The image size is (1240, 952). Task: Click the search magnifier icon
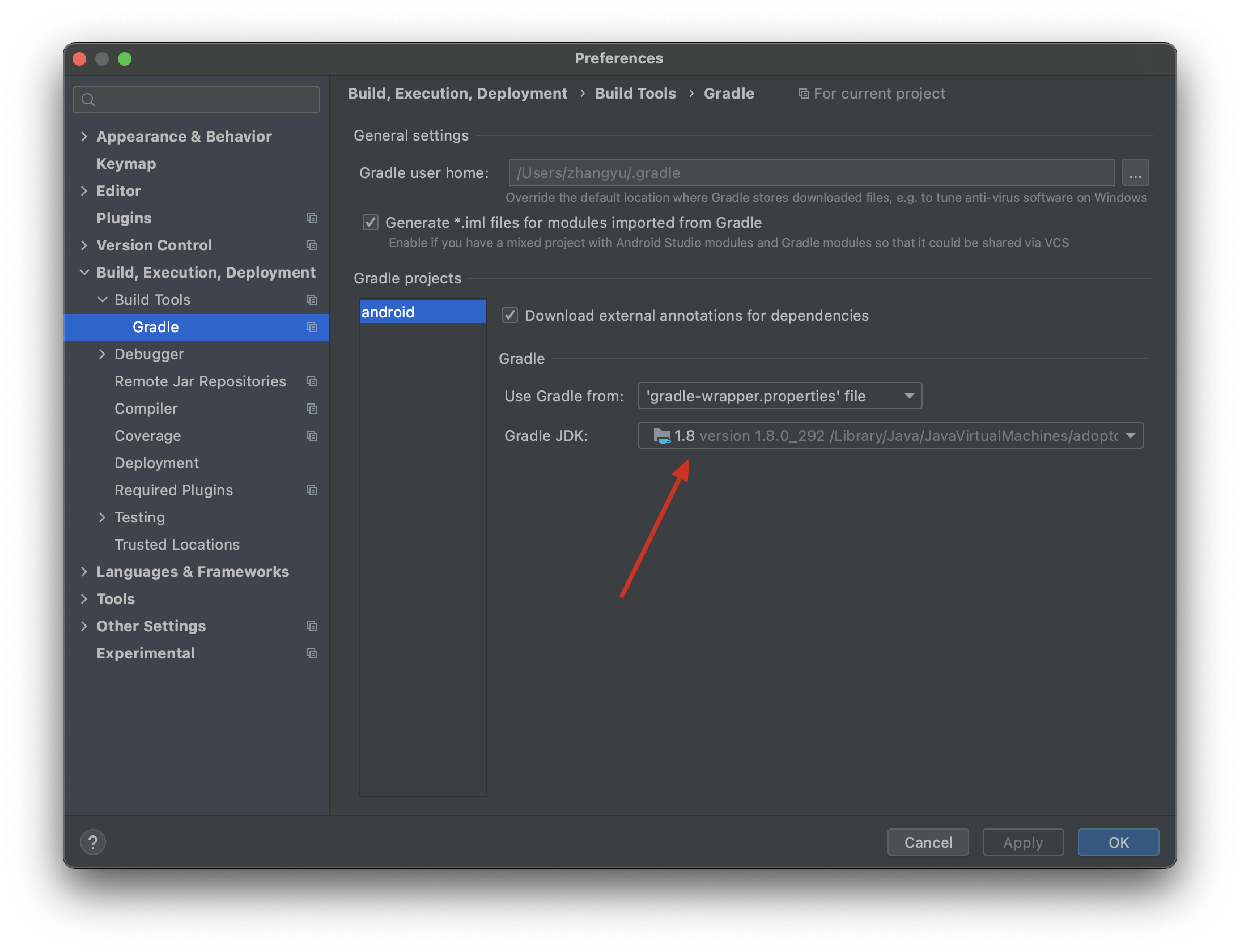[88, 100]
